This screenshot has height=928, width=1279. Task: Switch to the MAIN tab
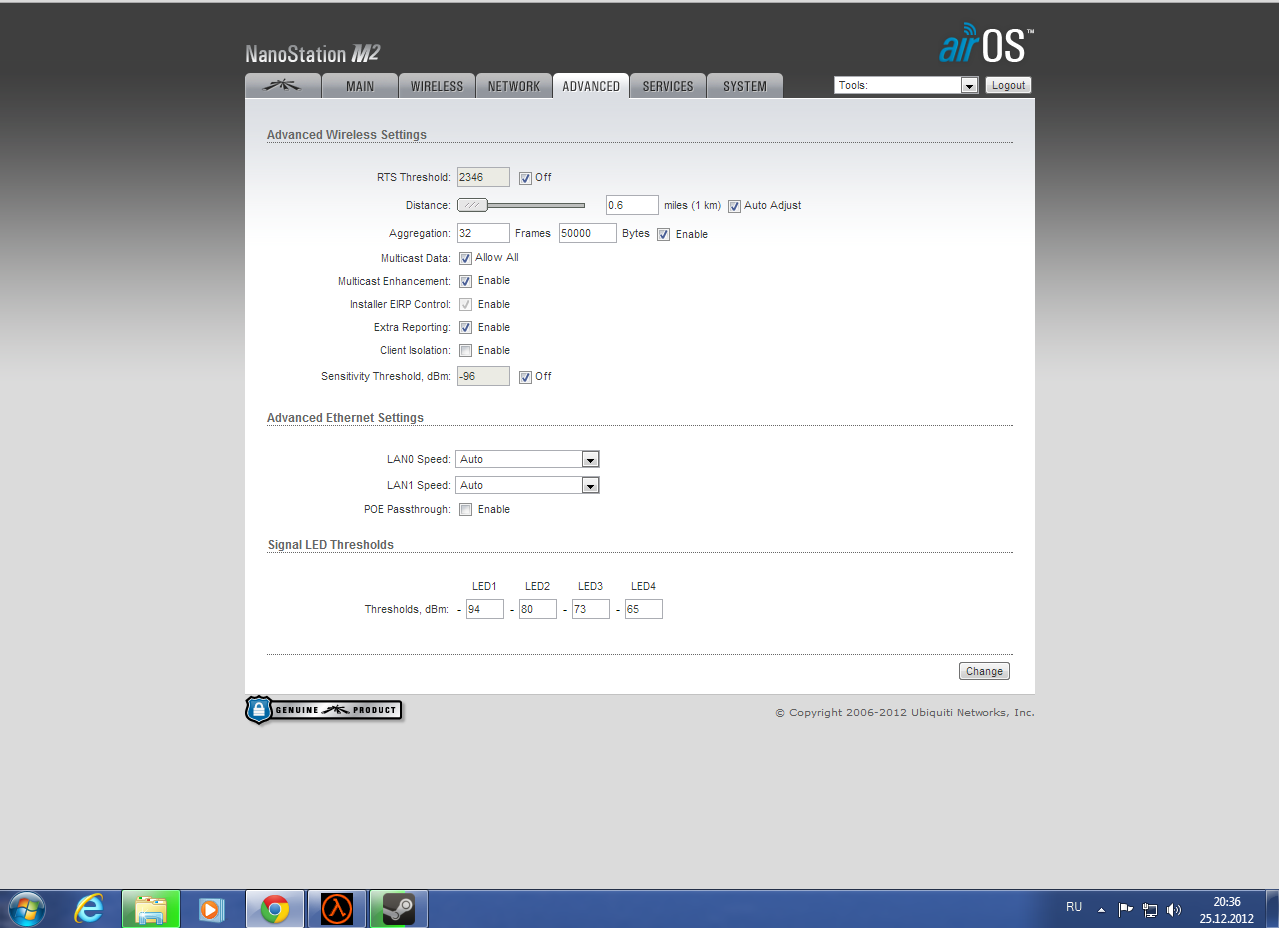coord(360,86)
